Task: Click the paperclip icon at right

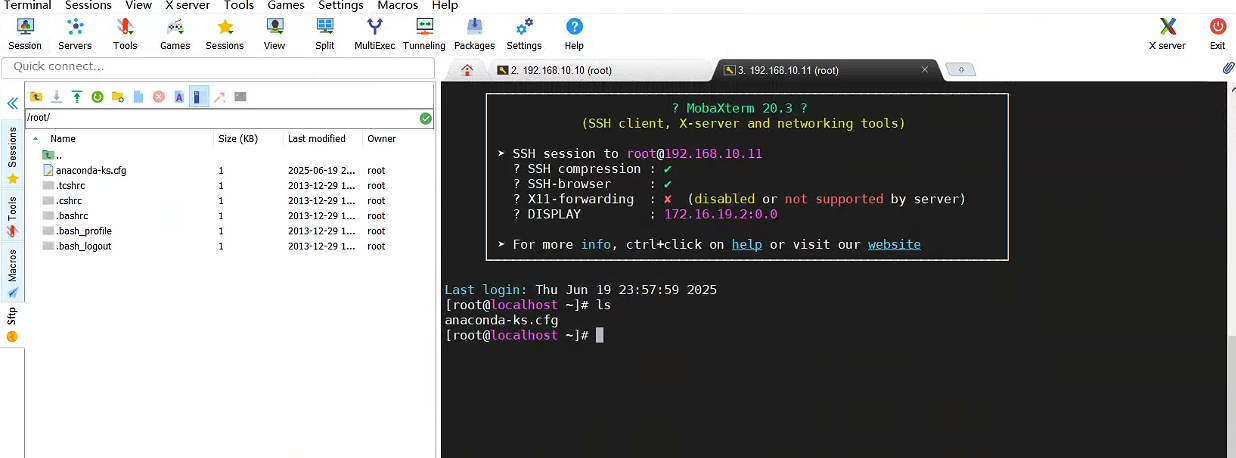Action: tap(1228, 68)
